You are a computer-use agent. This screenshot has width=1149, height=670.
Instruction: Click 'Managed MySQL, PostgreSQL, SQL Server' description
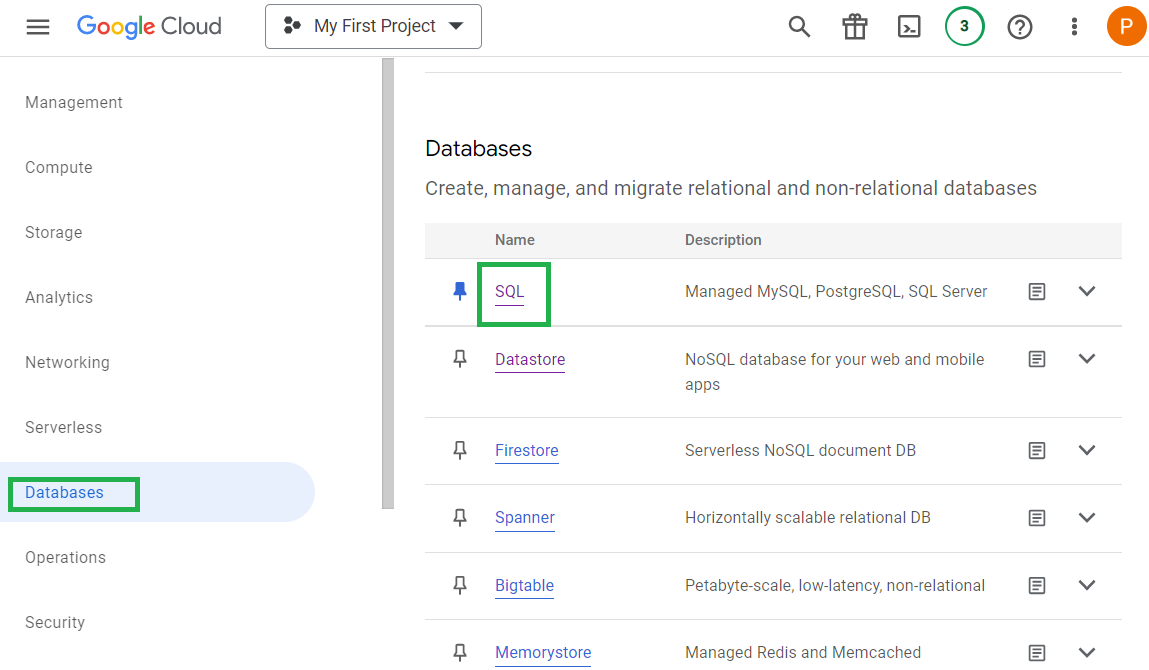point(836,292)
